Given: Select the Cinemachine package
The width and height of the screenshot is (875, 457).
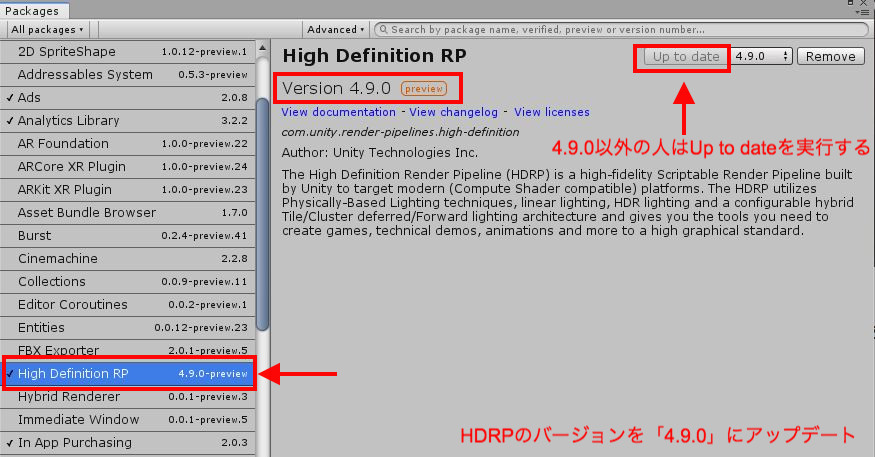Looking at the screenshot, I should coord(128,258).
